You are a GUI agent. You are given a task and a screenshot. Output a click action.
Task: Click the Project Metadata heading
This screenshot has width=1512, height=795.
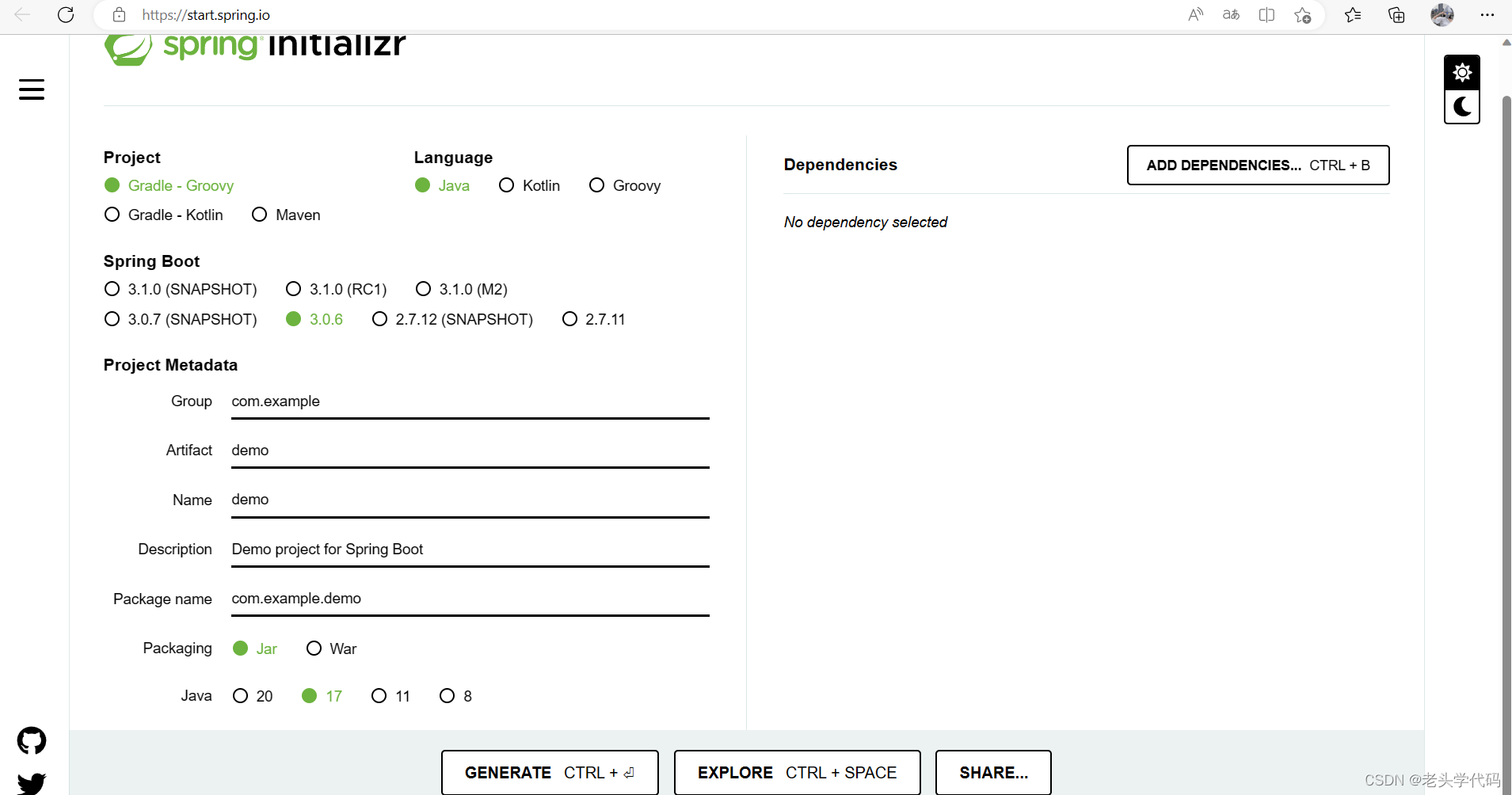point(170,365)
